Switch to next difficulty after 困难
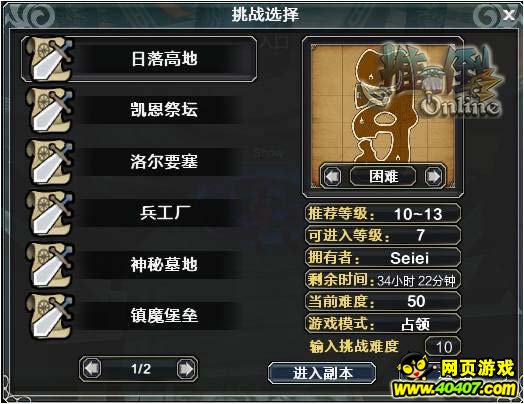The image size is (524, 404). pos(433,176)
